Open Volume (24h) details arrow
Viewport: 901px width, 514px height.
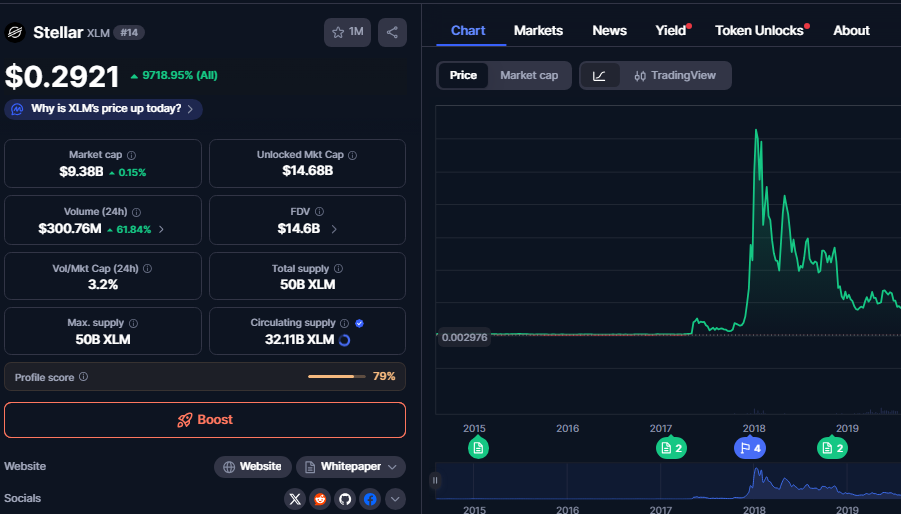click(161, 229)
